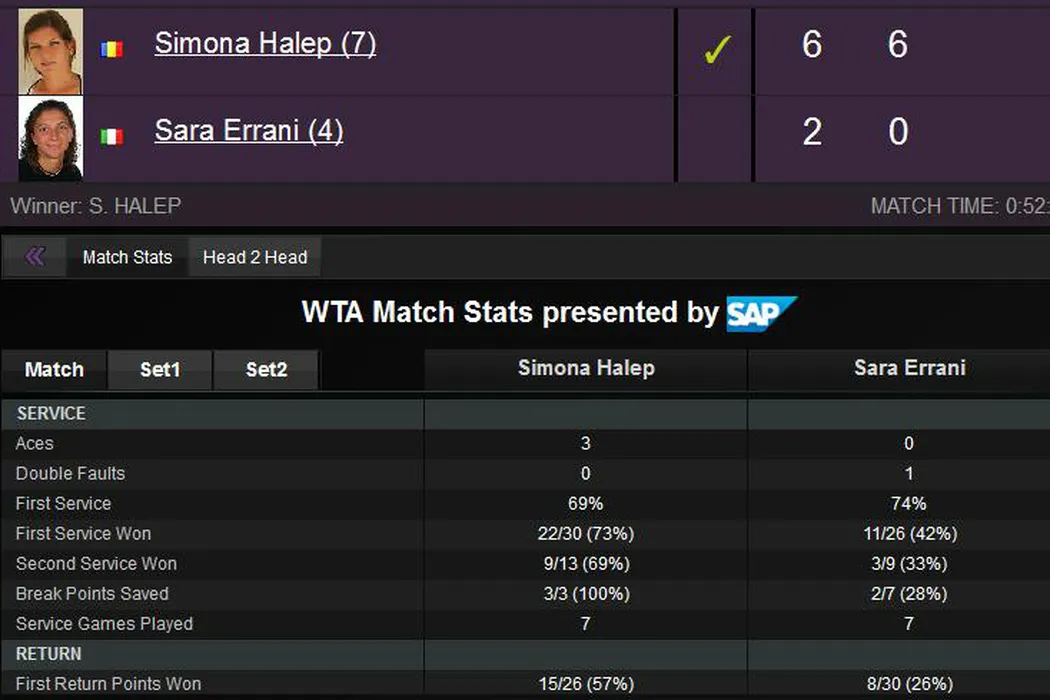The image size is (1050, 700).
Task: Click the SAP sponsor logo
Action: pyautogui.click(x=761, y=314)
